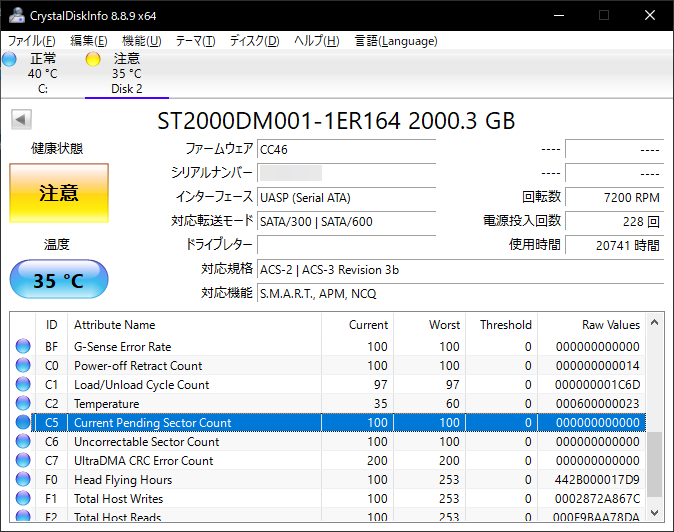Select the Disk 2 tab
The width and height of the screenshot is (674, 532).
(x=127, y=73)
